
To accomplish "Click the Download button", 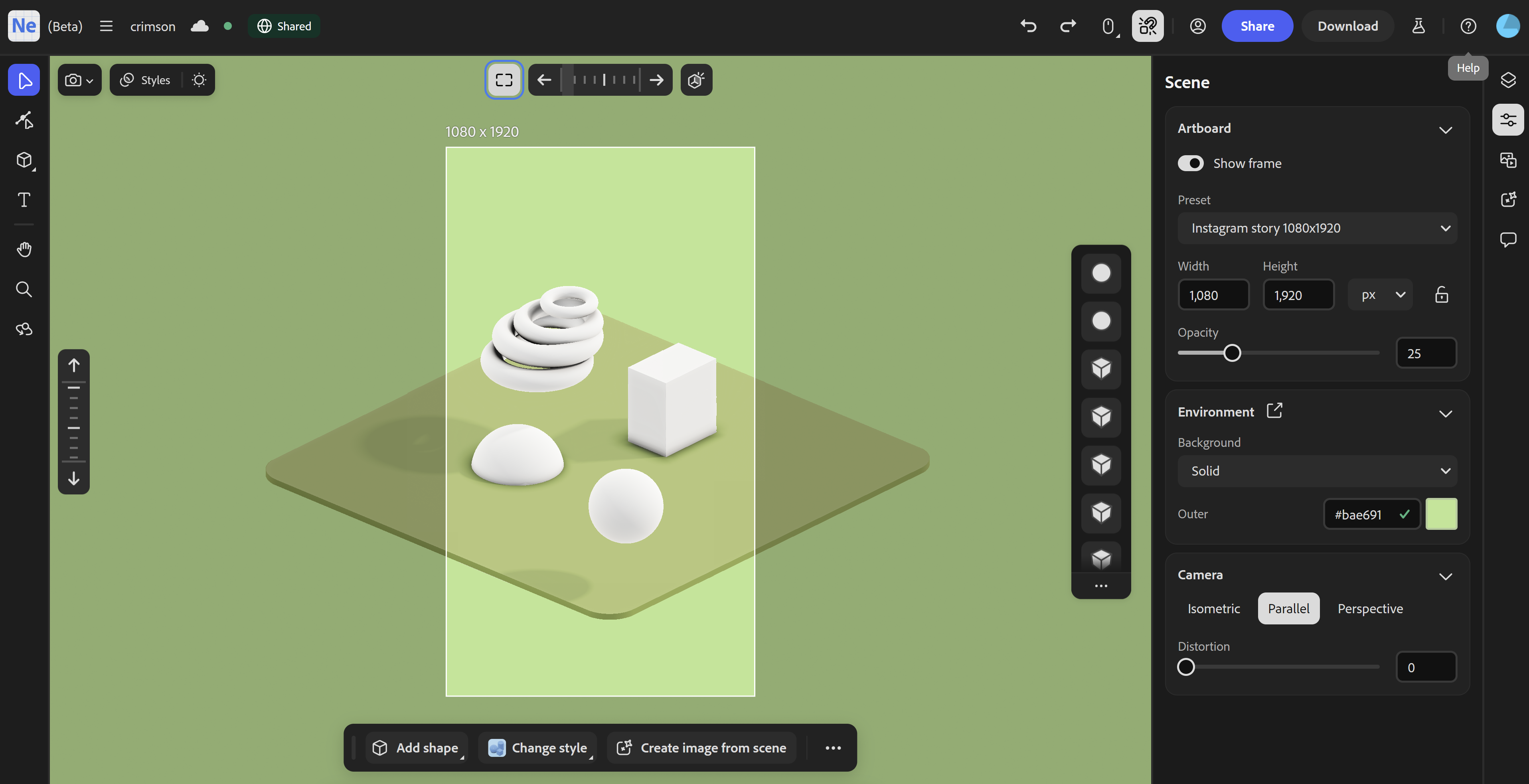I will 1347,26.
